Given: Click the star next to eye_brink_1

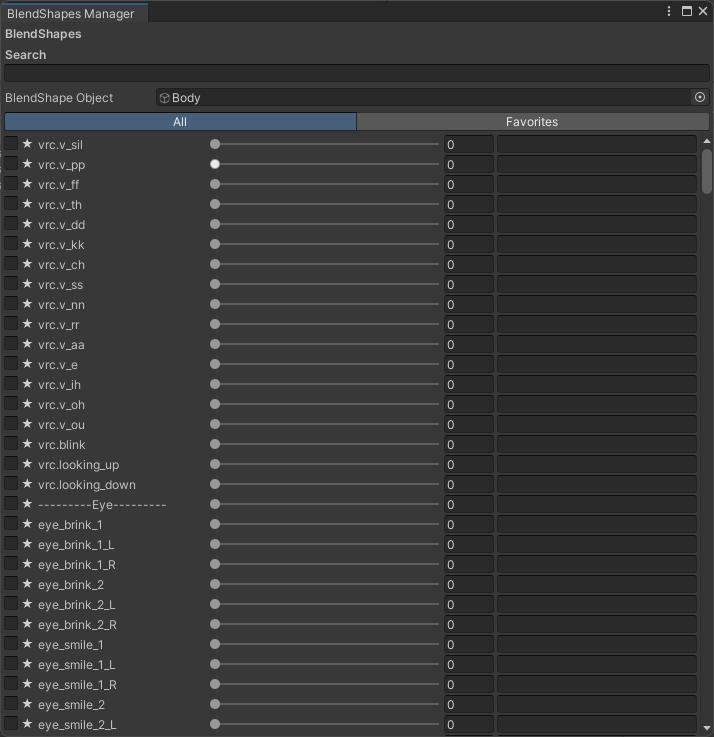Looking at the screenshot, I should click(x=27, y=525).
